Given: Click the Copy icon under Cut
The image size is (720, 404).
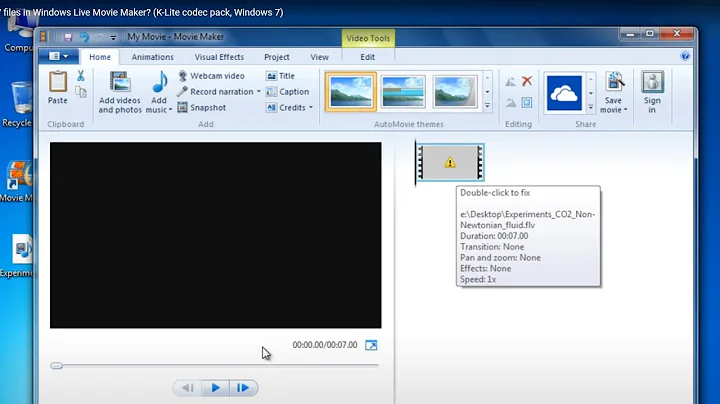Looking at the screenshot, I should (81, 92).
